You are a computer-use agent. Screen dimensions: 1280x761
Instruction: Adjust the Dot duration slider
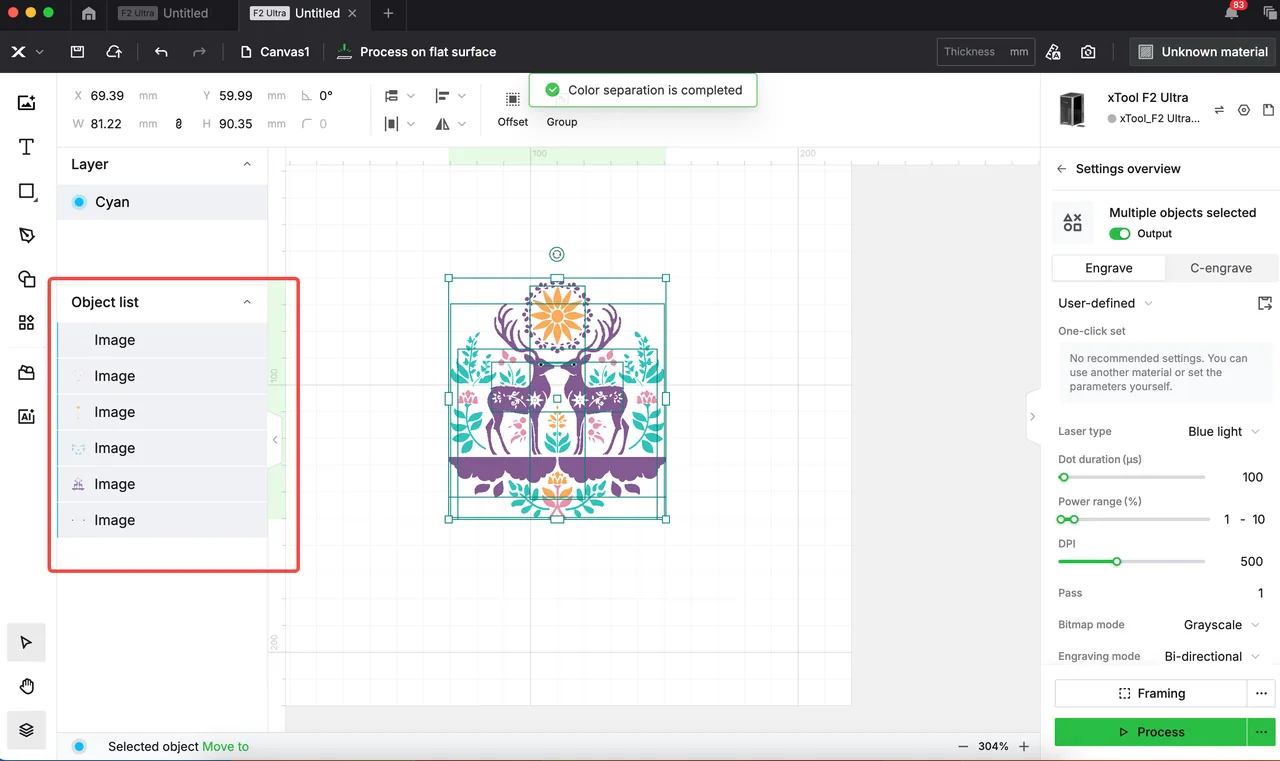pos(1132,477)
